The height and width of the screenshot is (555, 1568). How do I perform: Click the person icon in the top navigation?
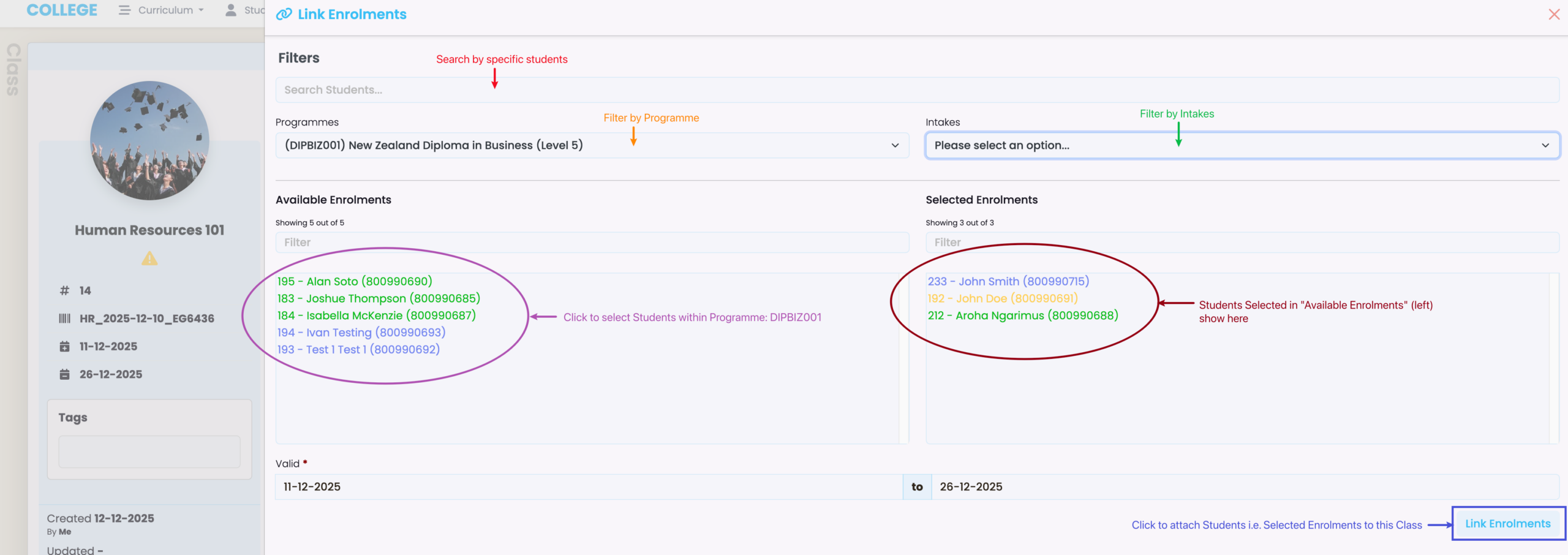click(x=231, y=10)
